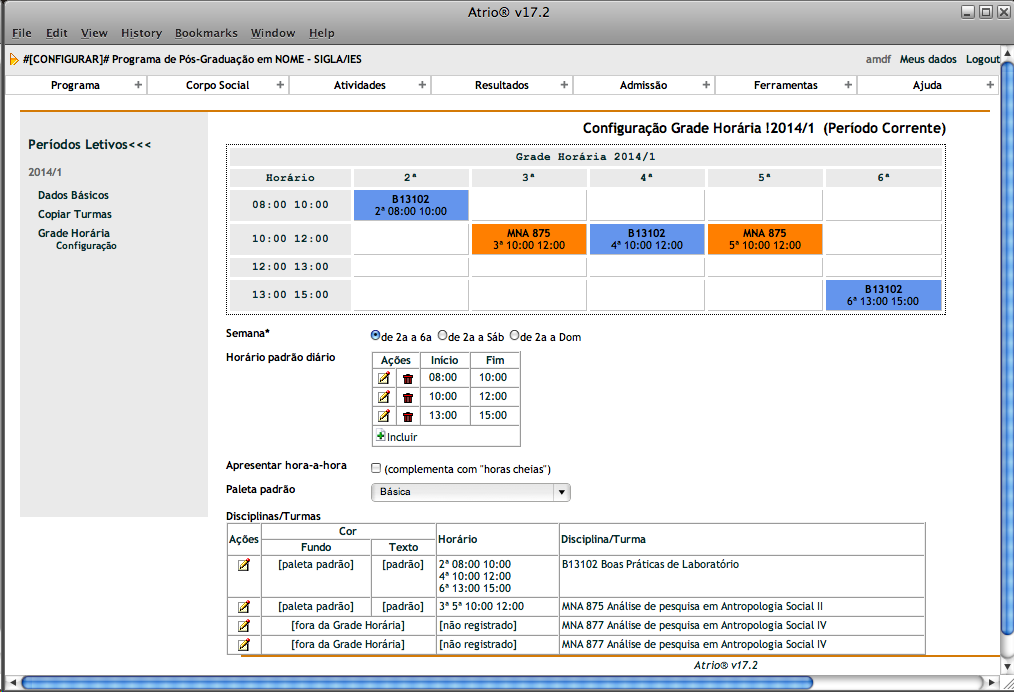Delete the 08:00 to 10:00 time slot
The width and height of the screenshot is (1014, 692).
tap(407, 378)
